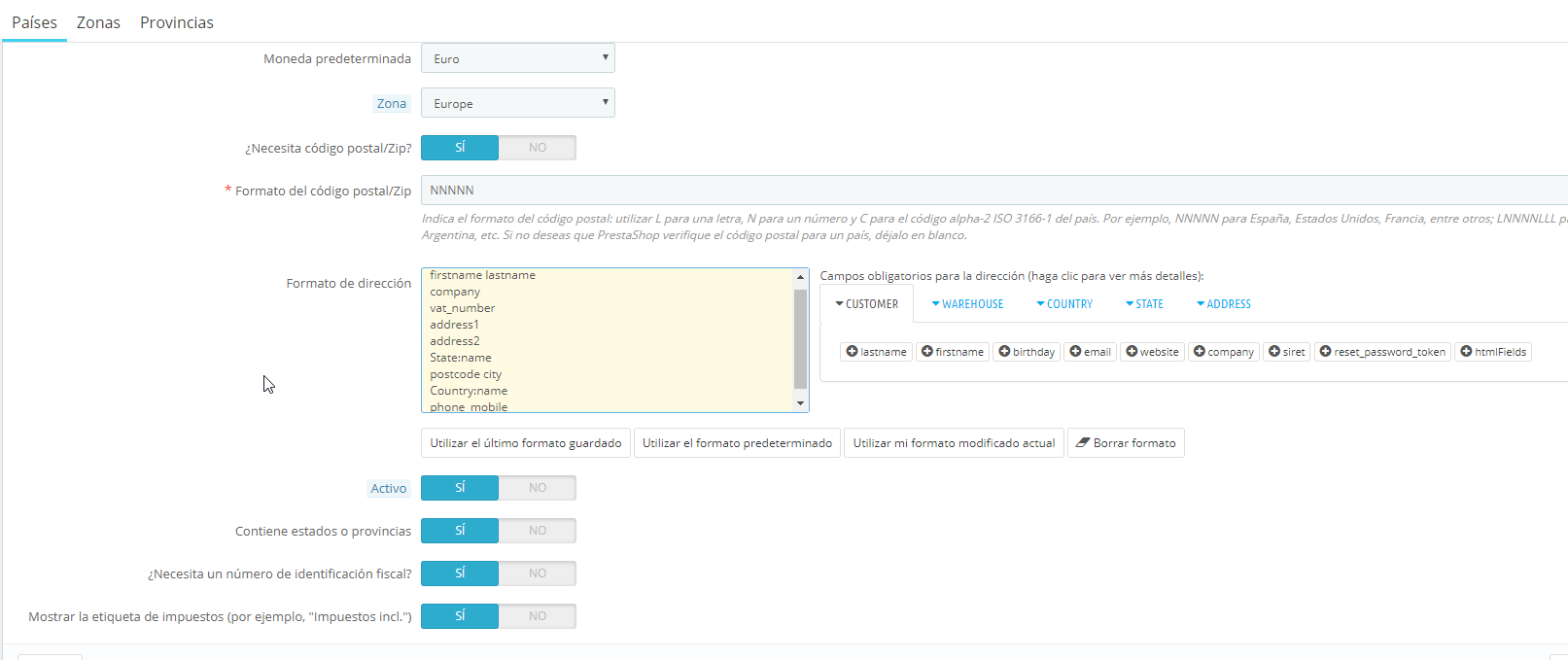Set identificación fiscal option to SÍ
The width and height of the screenshot is (1568, 660).
tap(460, 573)
